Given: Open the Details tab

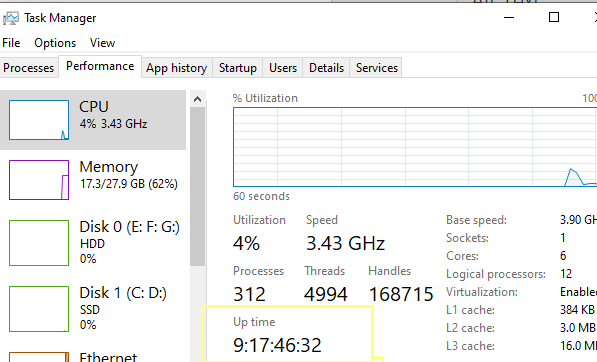Looking at the screenshot, I should [x=326, y=68].
